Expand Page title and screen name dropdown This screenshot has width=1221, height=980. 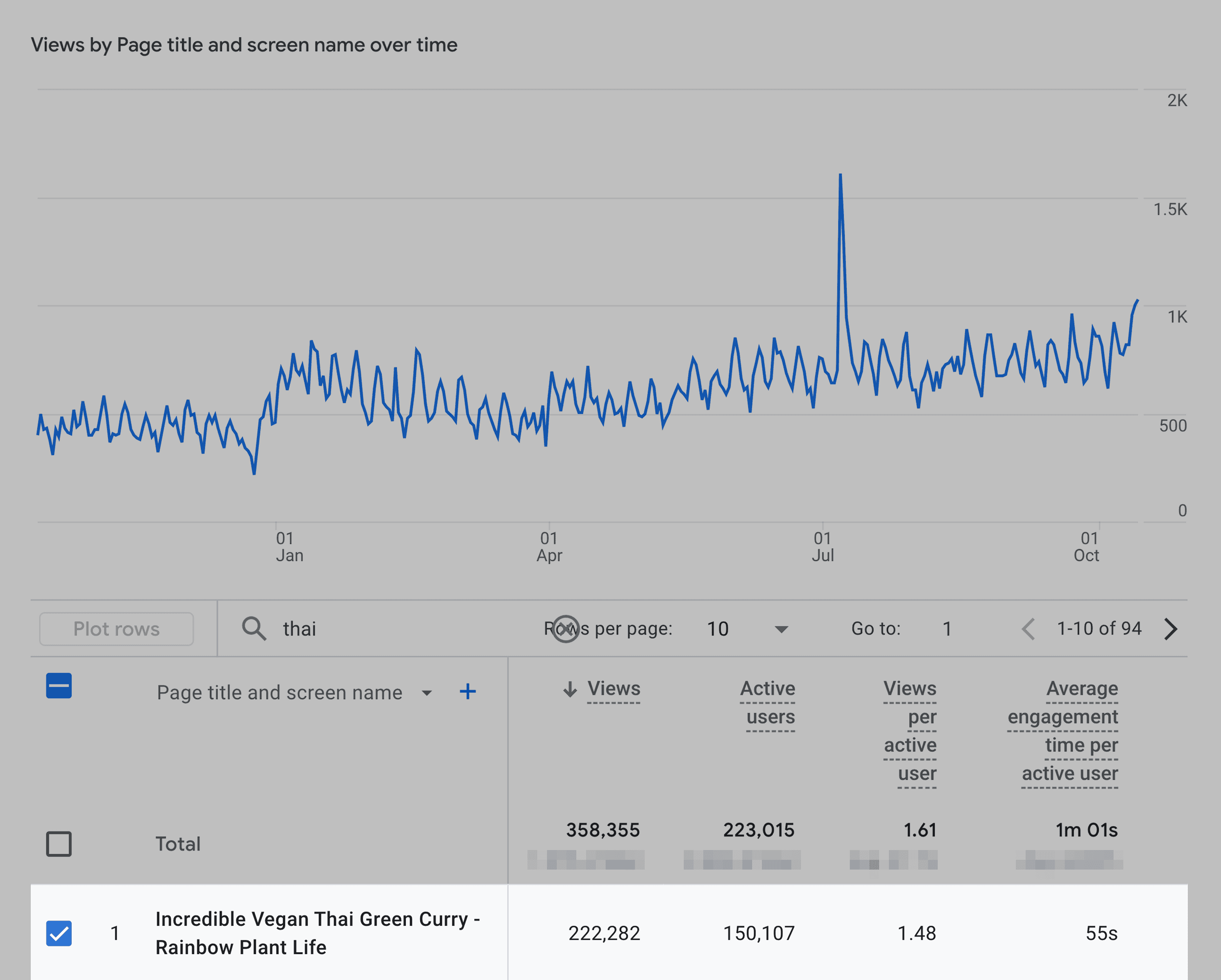coord(427,693)
